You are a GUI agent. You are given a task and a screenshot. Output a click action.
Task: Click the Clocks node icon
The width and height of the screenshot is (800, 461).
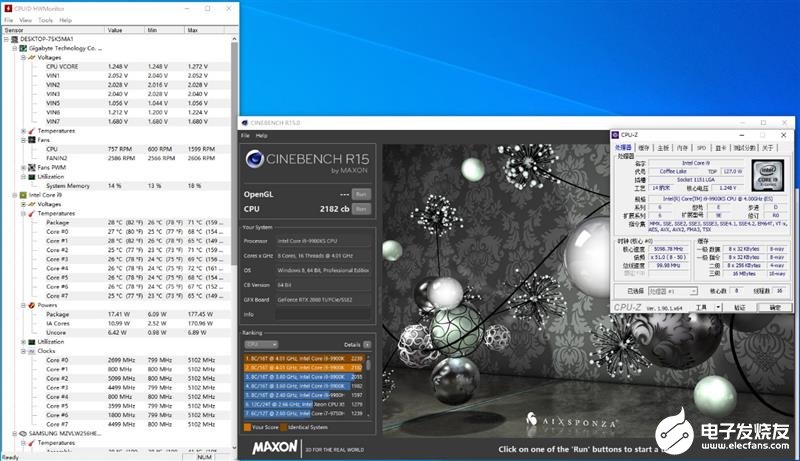click(32, 351)
